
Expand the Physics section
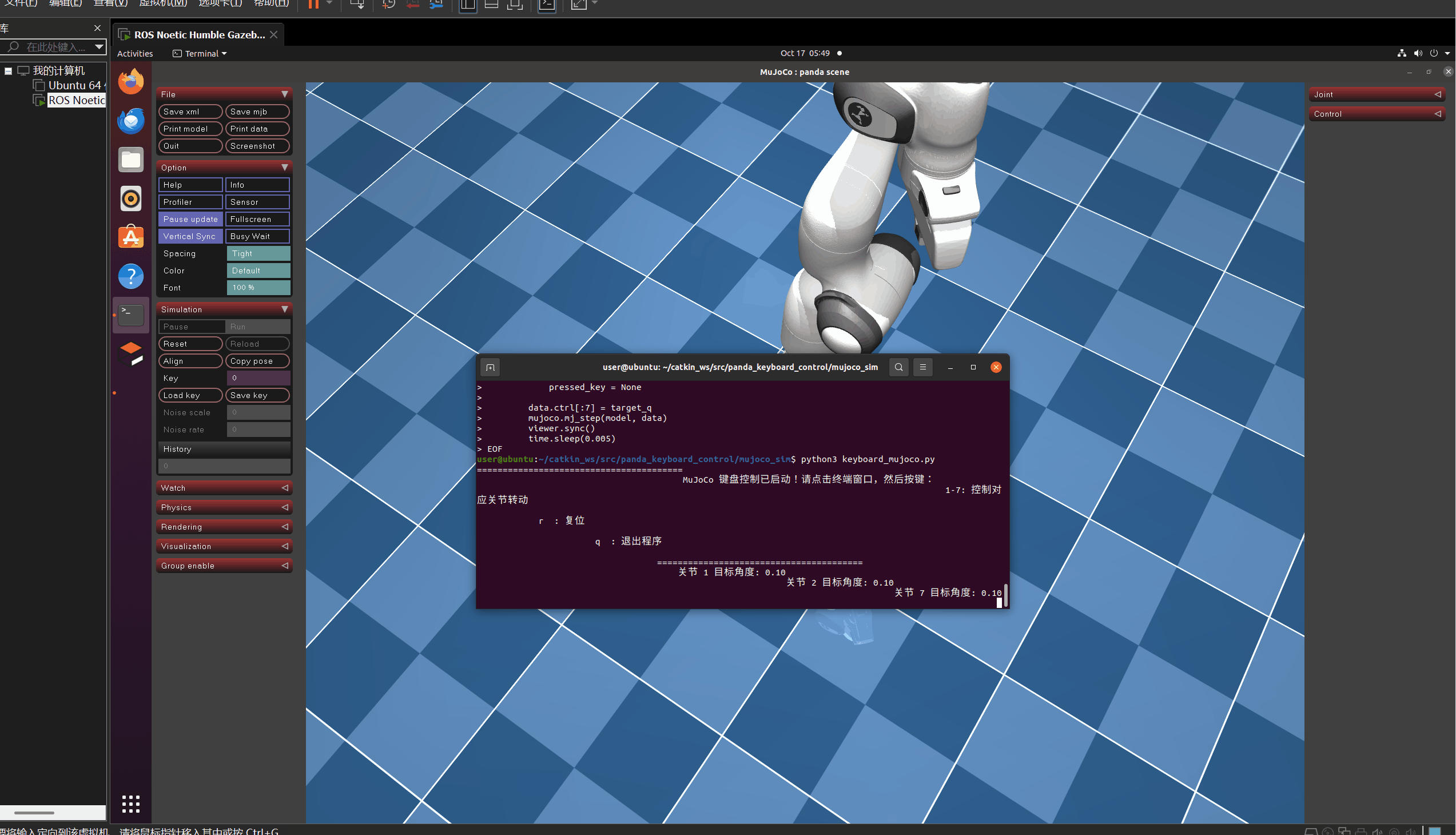point(224,507)
